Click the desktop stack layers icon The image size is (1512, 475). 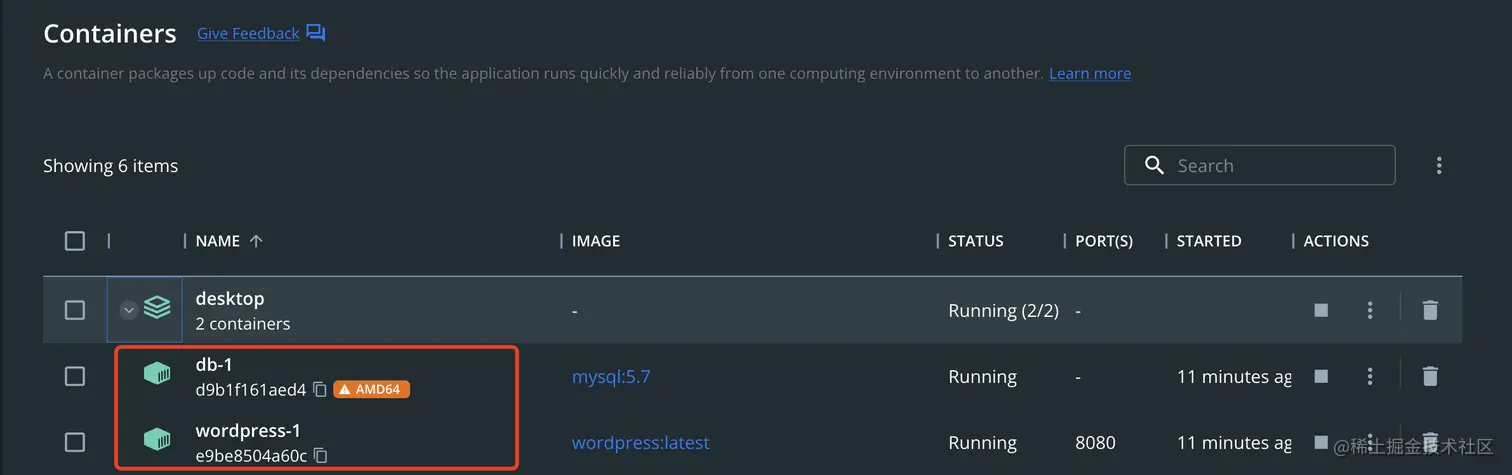coord(157,308)
